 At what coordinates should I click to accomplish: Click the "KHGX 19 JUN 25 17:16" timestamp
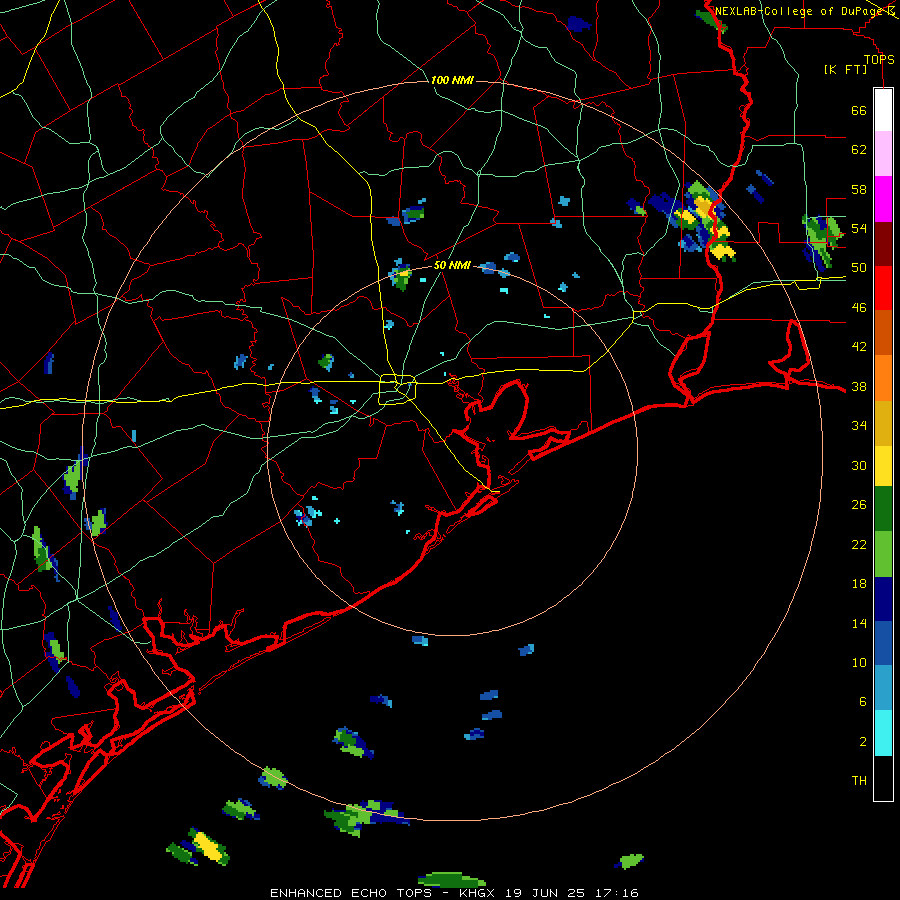[x=549, y=893]
